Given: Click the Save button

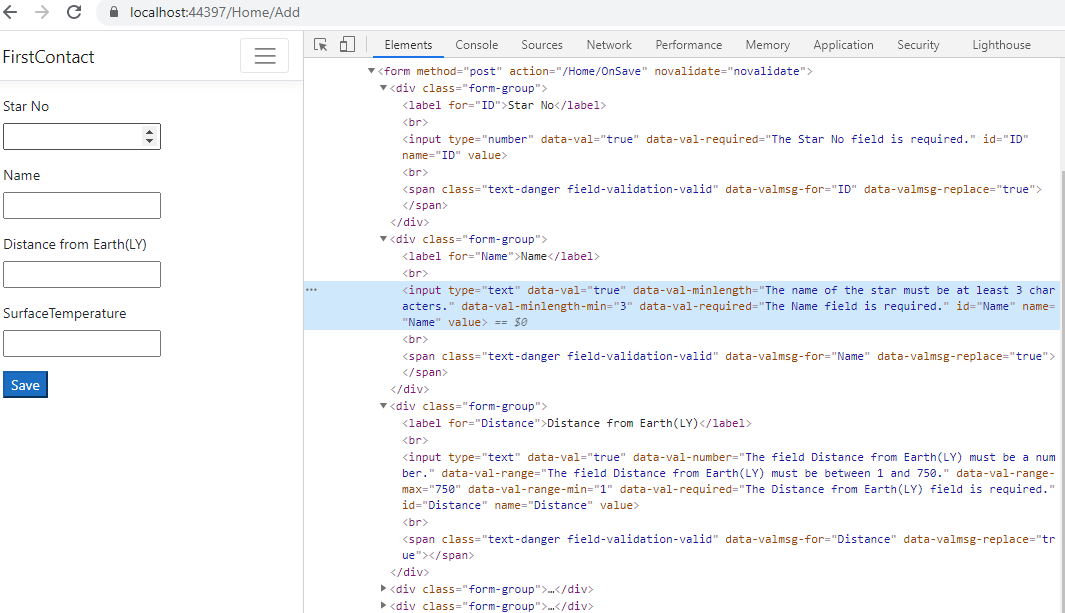Looking at the screenshot, I should pos(25,385).
